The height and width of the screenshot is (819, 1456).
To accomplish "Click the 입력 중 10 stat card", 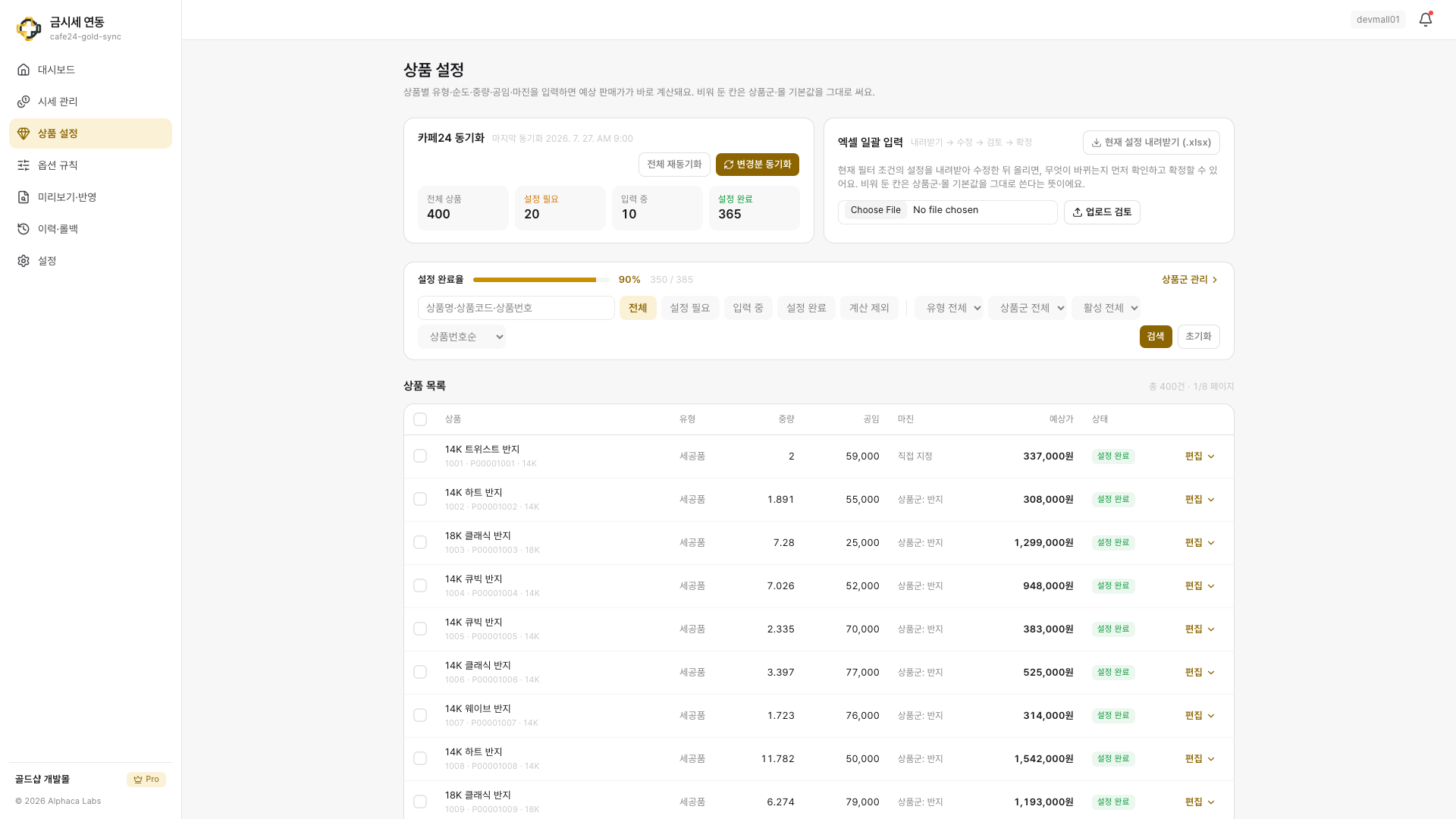I will tap(657, 208).
